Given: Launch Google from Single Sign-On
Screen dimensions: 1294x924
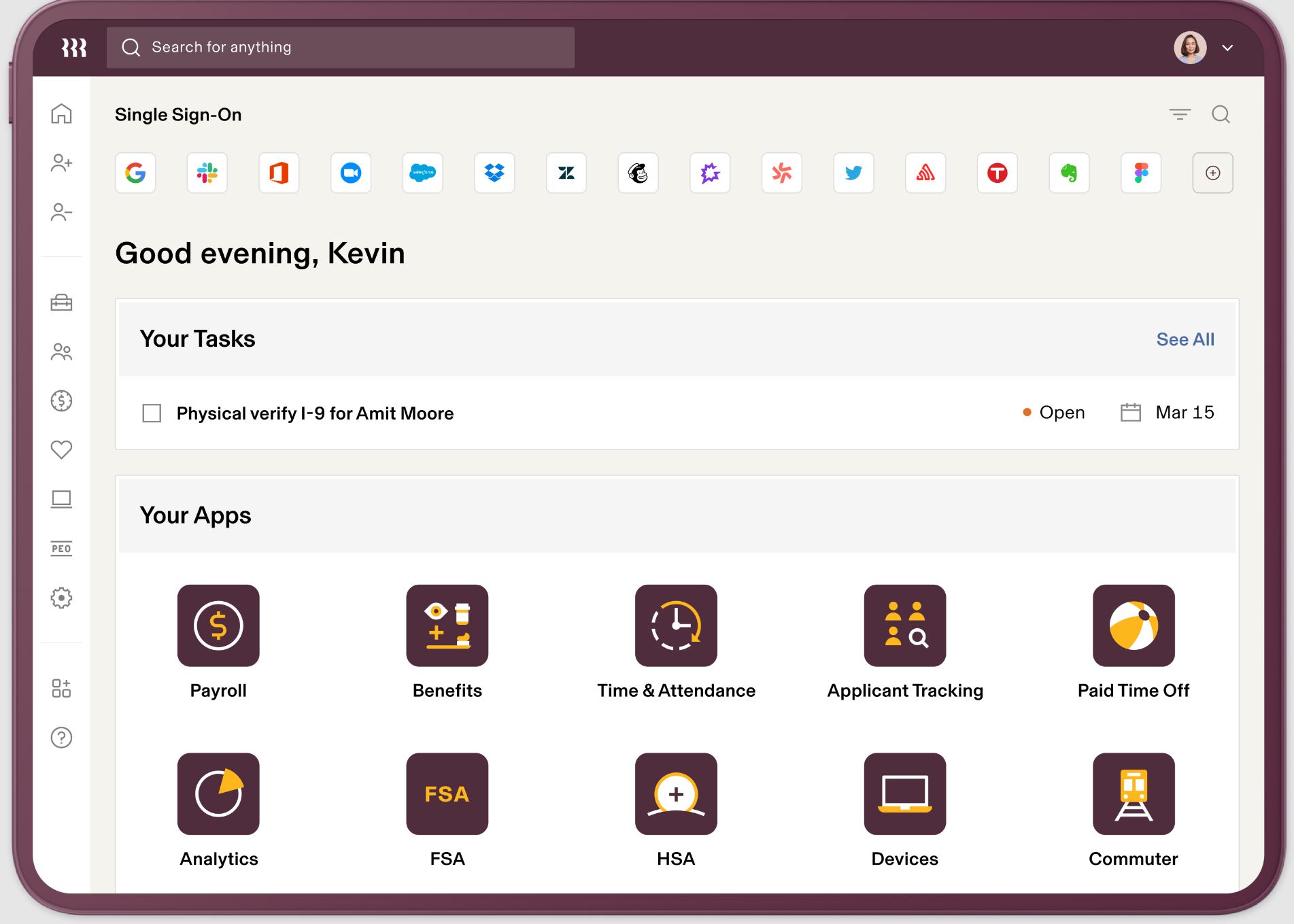Looking at the screenshot, I should coord(135,173).
